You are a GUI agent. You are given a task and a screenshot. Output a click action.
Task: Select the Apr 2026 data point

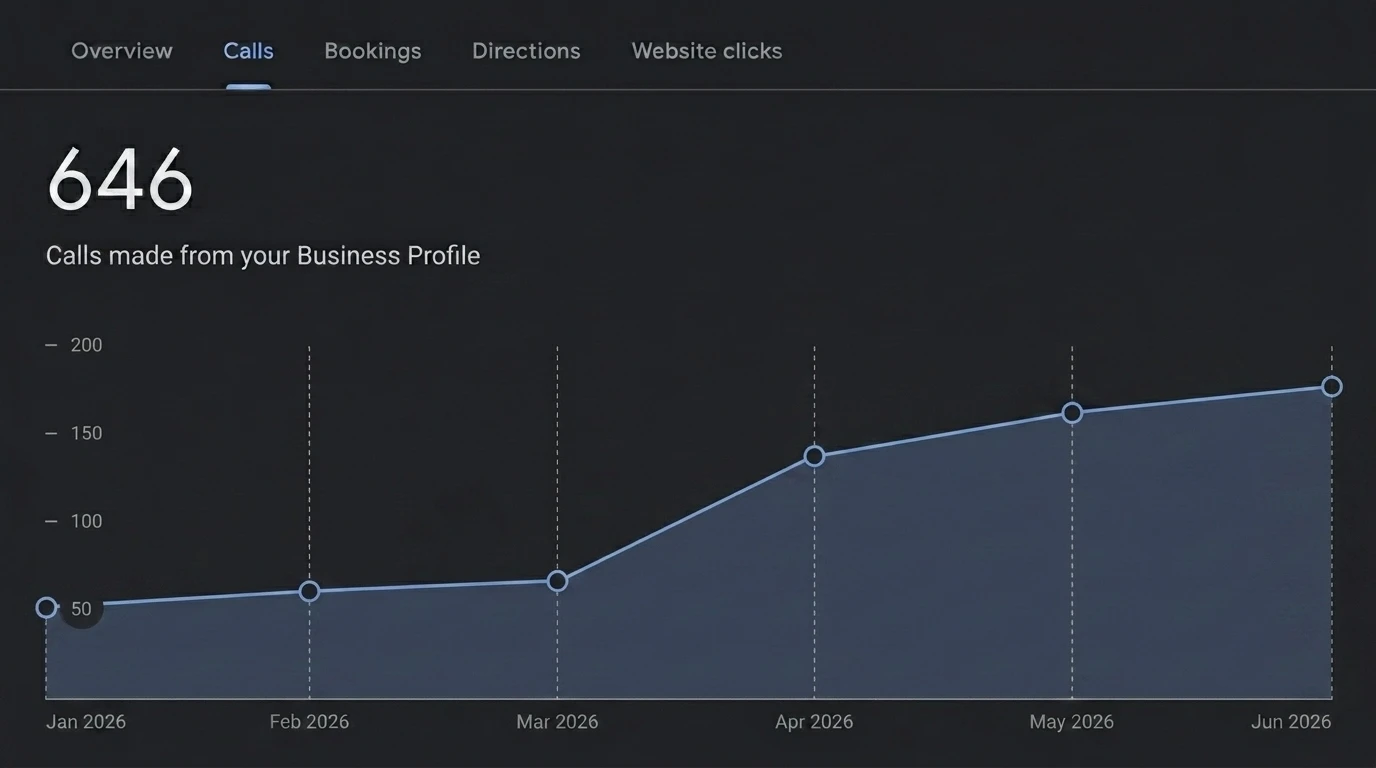(814, 456)
